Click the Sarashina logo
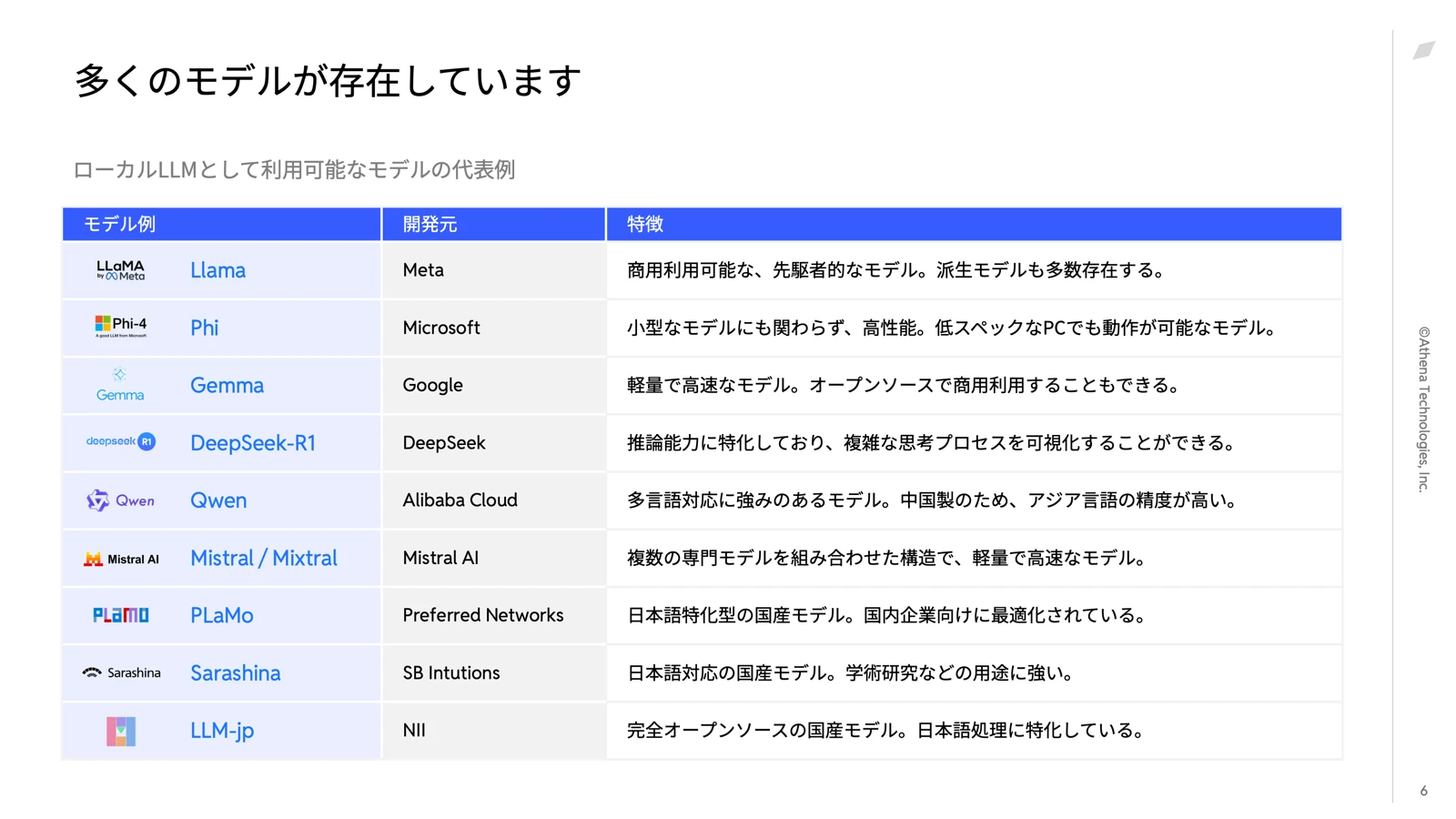The image size is (1456, 819). point(120,673)
